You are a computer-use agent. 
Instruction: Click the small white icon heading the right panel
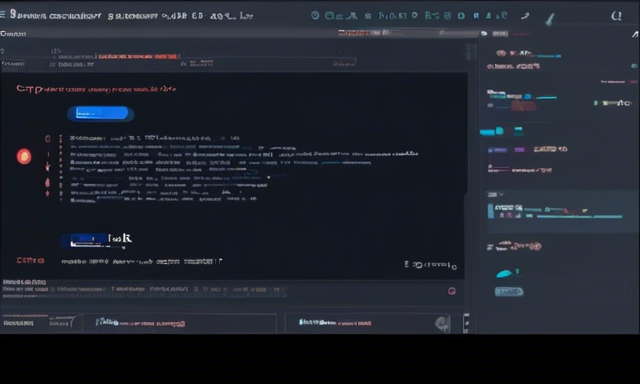(484, 33)
